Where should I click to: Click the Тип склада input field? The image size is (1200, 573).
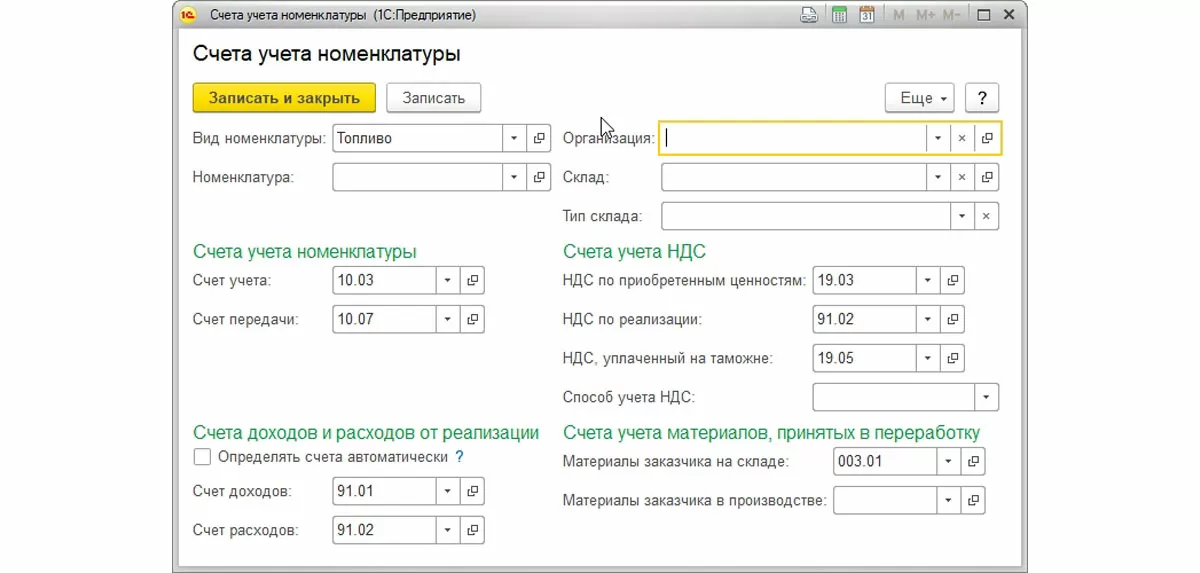tap(805, 216)
